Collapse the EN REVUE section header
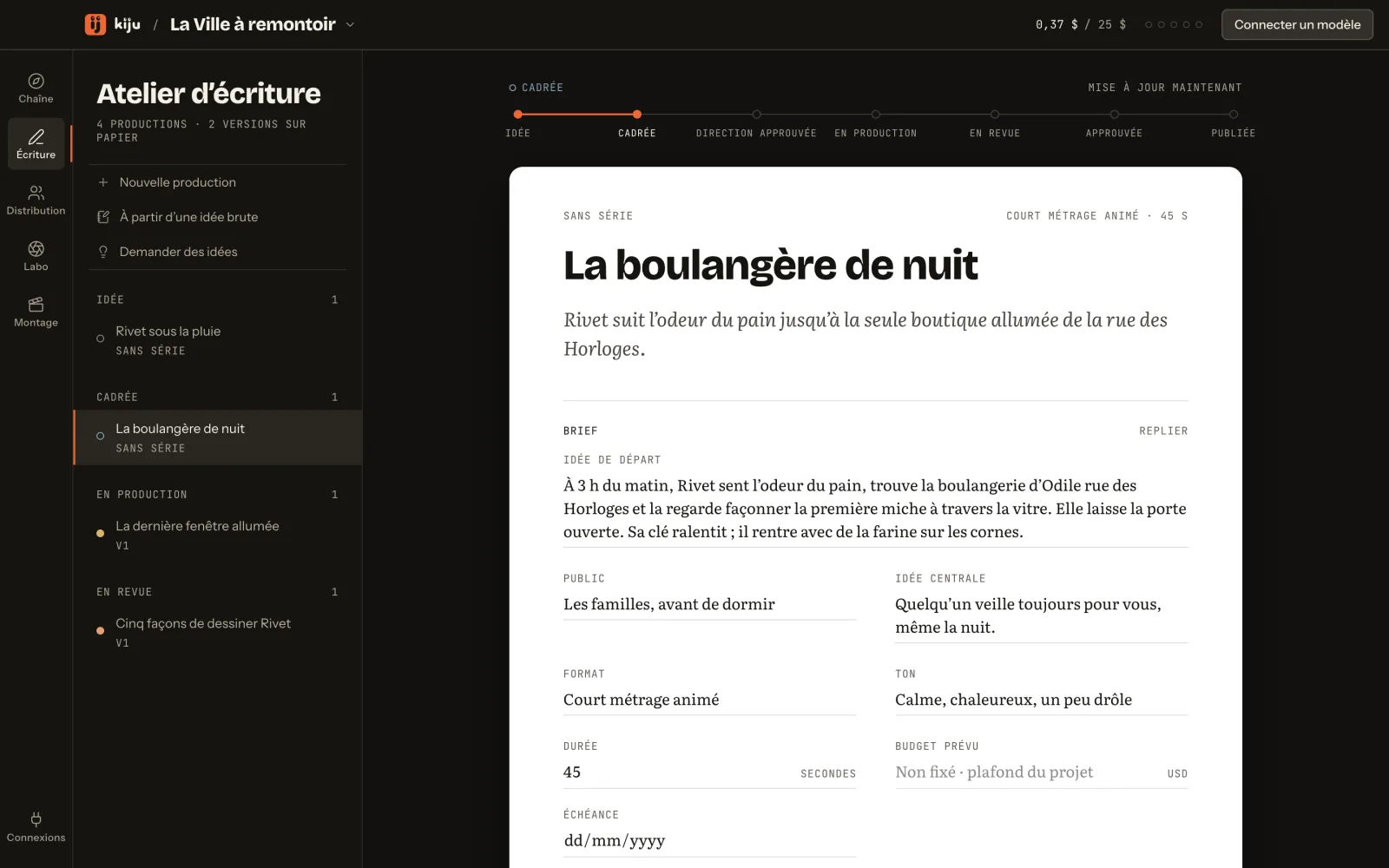1389x868 pixels. coord(217,592)
